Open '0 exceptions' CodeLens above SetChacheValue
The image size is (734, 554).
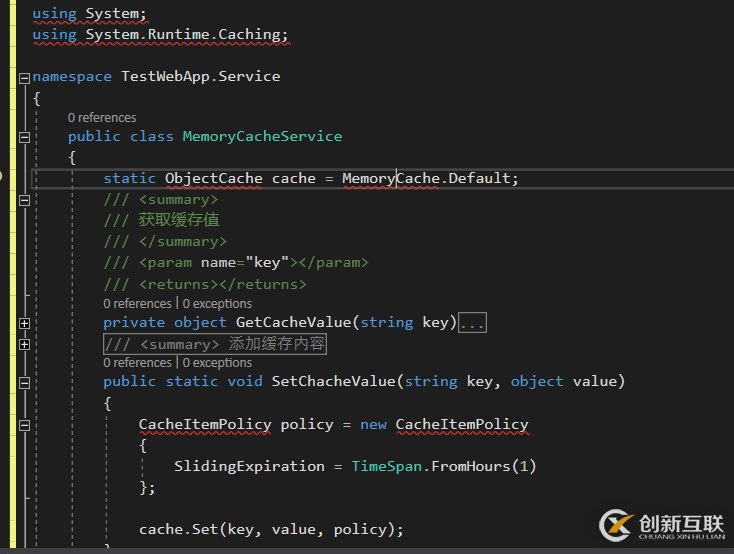(217, 362)
